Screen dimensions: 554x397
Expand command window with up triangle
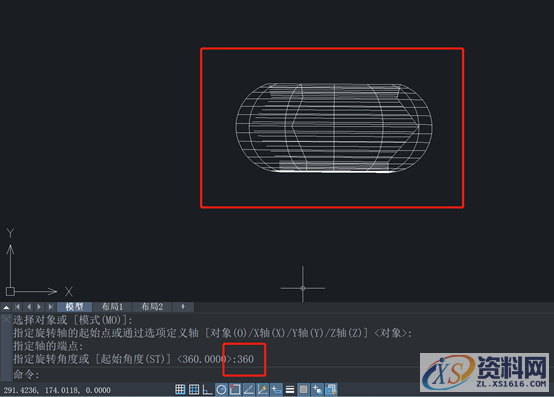pyautogui.click(x=6, y=307)
